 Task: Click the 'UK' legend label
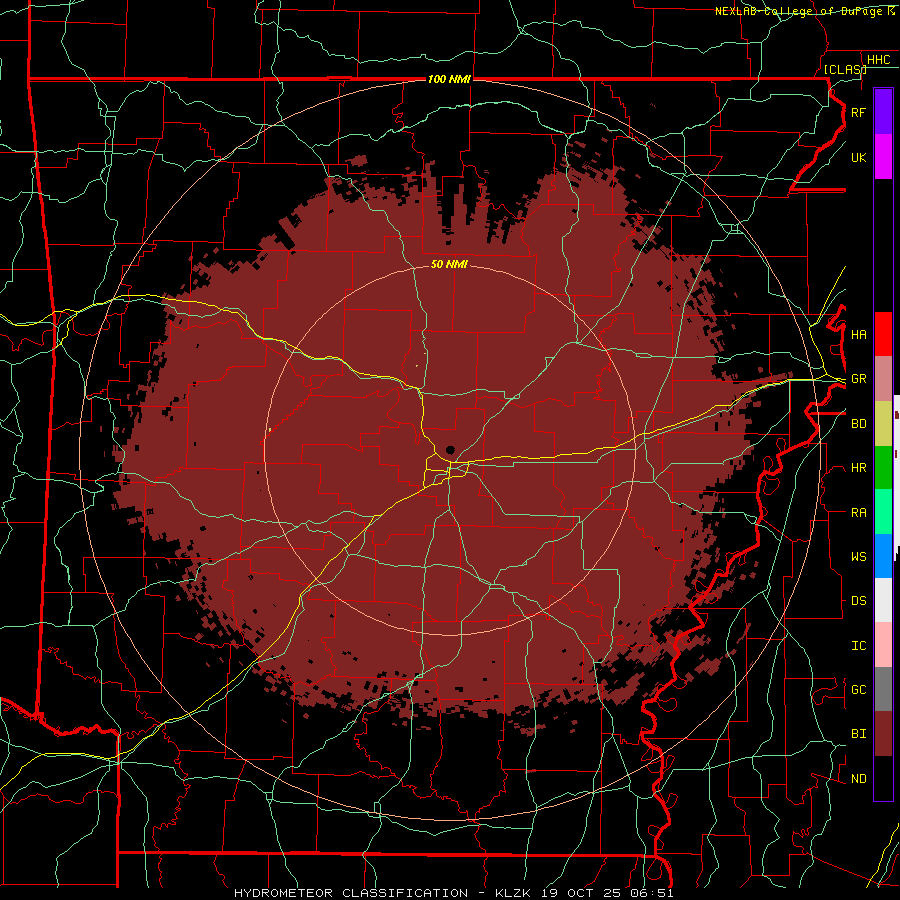858,157
